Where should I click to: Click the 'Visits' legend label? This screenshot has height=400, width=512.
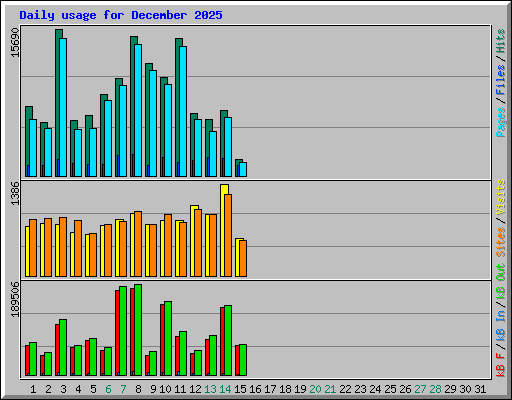coord(501,198)
